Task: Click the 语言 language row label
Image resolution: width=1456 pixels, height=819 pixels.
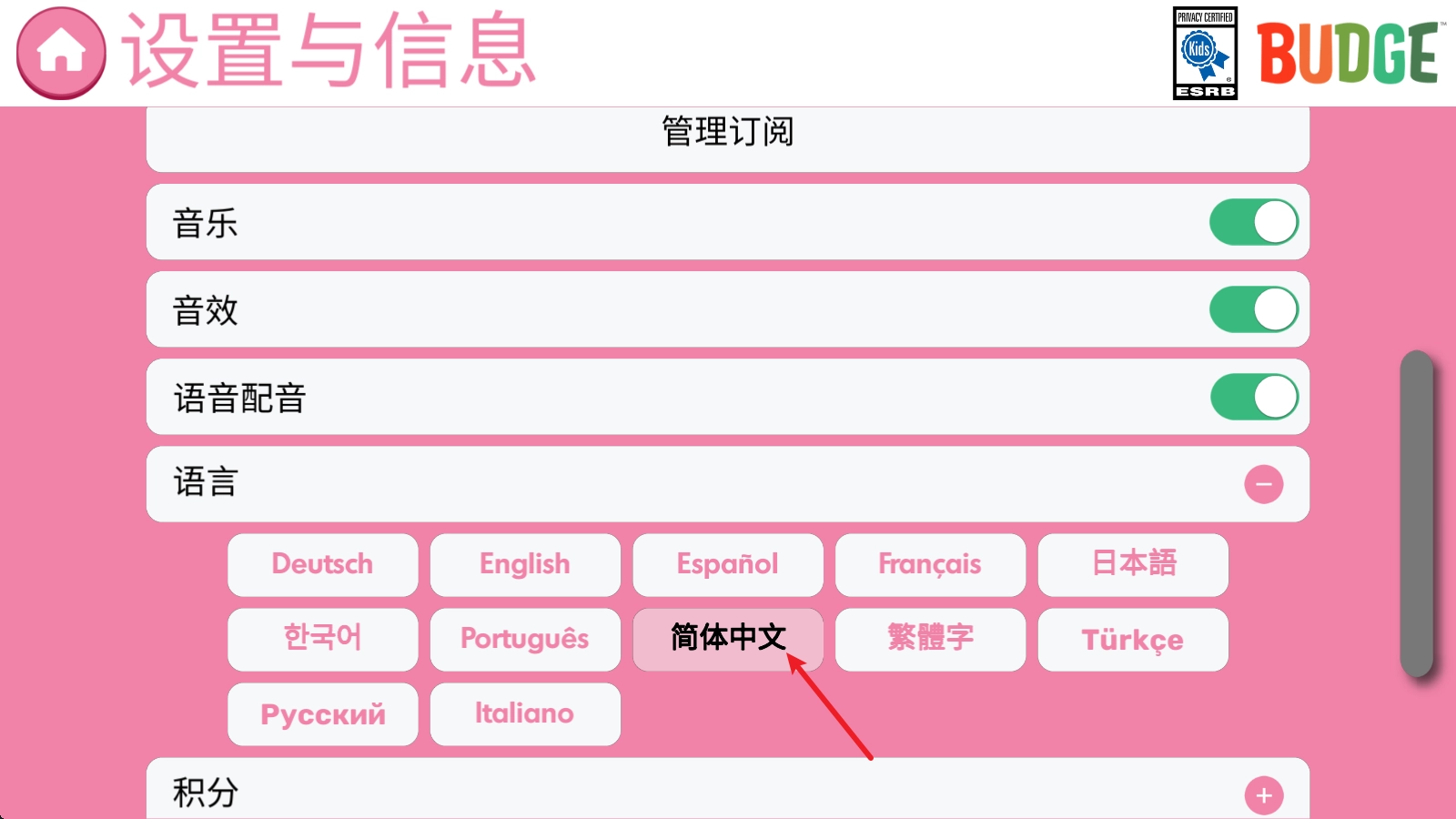Action: point(206,483)
